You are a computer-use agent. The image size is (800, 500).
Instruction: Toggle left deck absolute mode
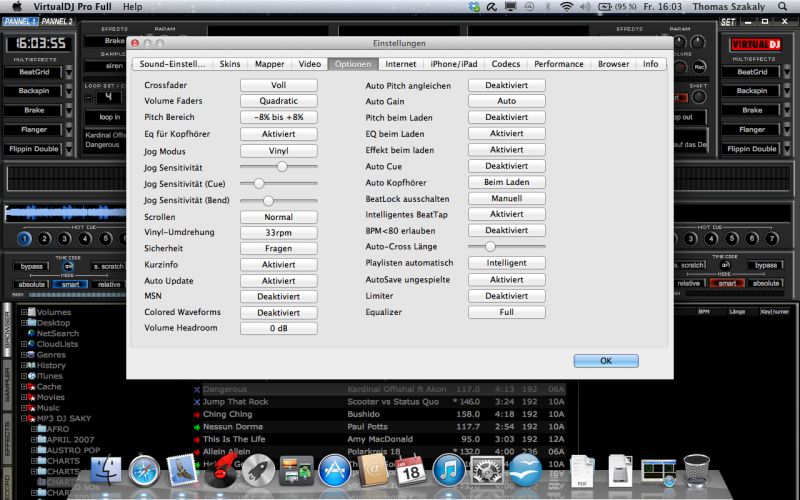click(32, 284)
